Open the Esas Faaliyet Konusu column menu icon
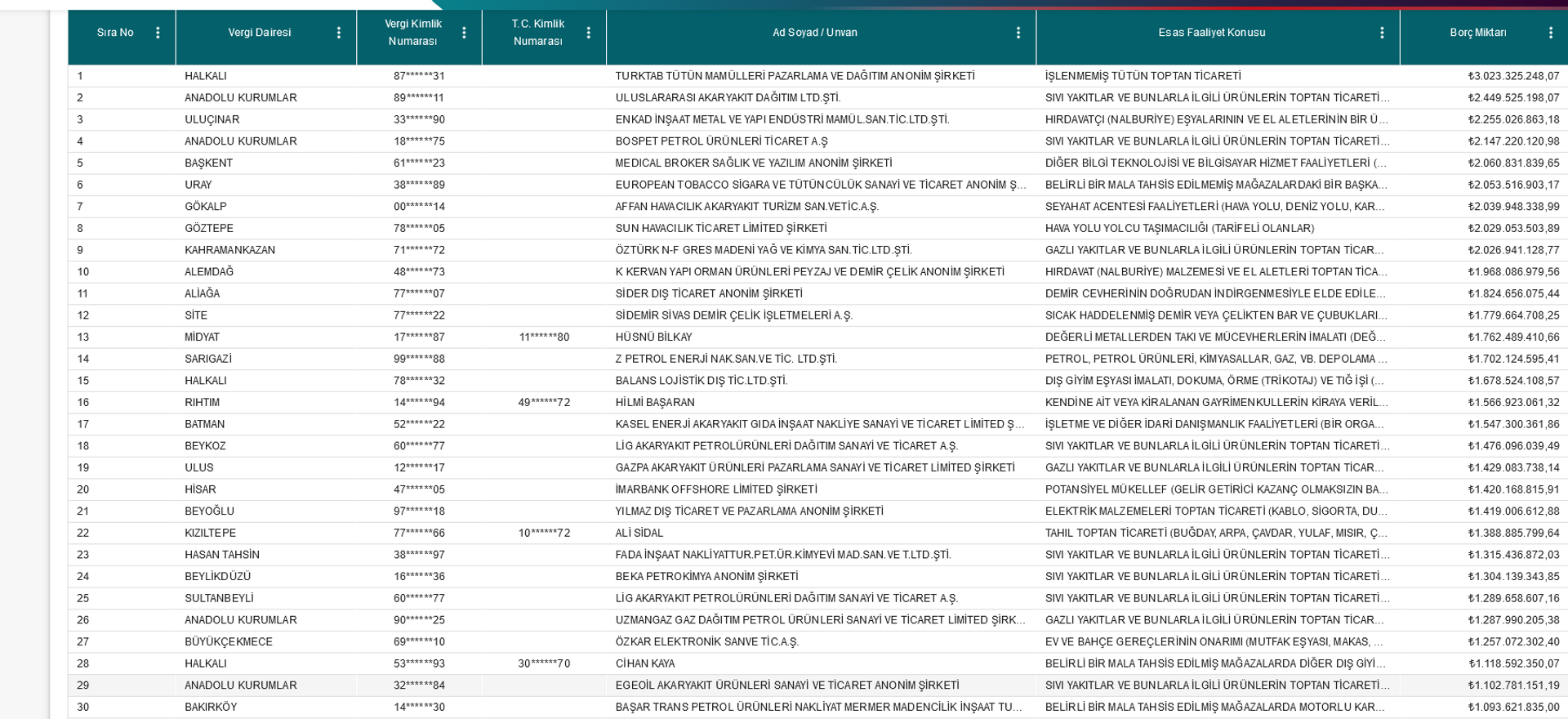 tap(1381, 33)
